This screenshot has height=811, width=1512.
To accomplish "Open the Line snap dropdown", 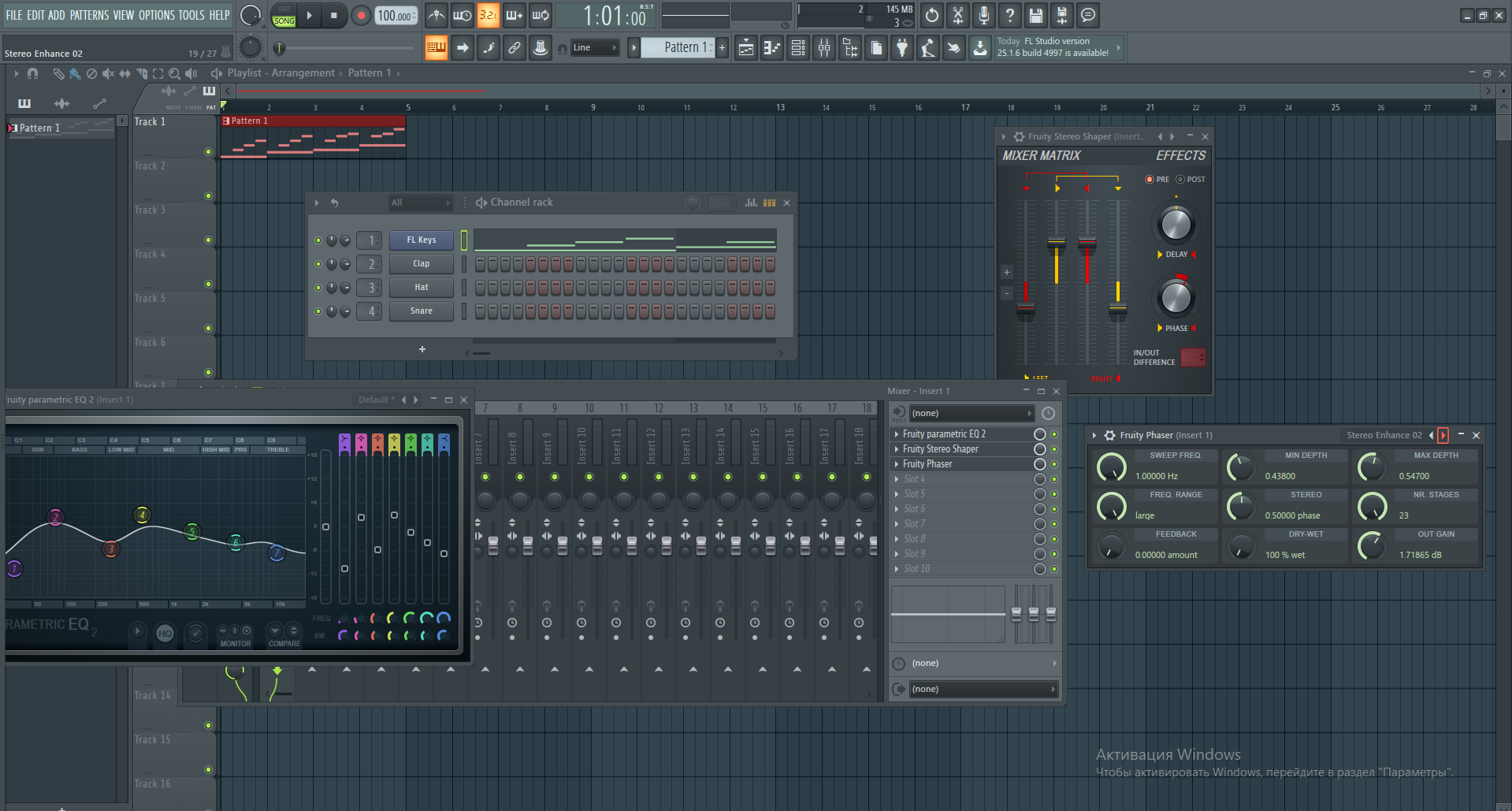I will point(595,48).
